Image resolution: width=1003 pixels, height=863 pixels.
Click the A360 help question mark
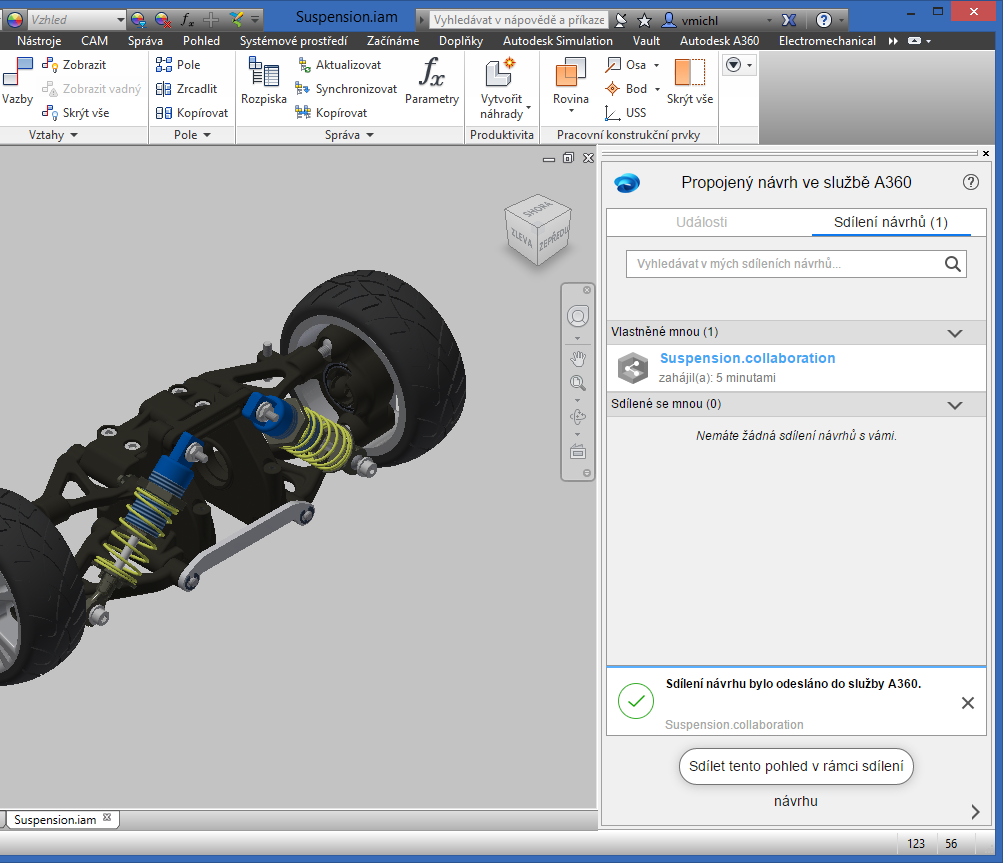[970, 182]
